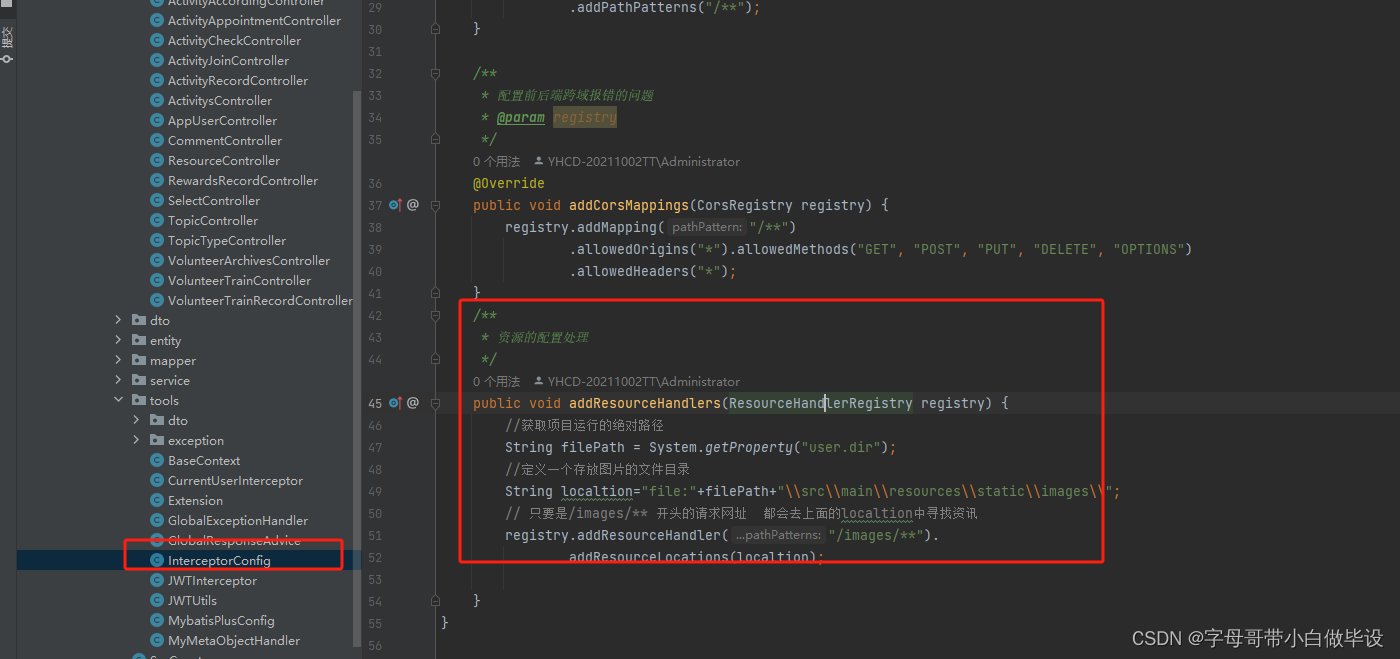Image resolution: width=1400 pixels, height=659 pixels.
Task: Click the class icon of MyMetaObjectHandler
Action: tap(157, 640)
